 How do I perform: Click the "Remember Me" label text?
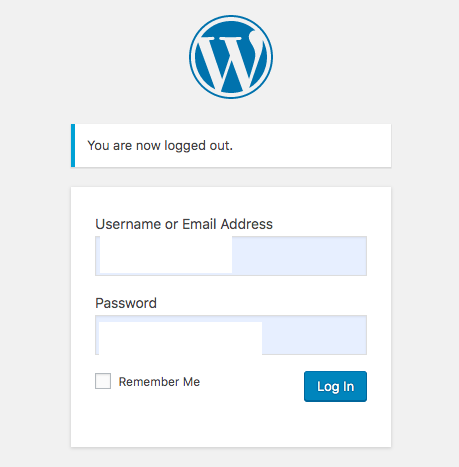pyautogui.click(x=159, y=382)
